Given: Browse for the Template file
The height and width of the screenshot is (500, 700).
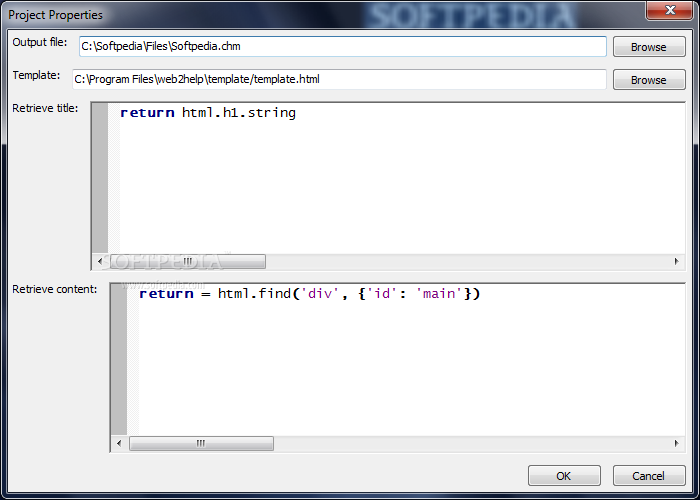Looking at the screenshot, I should 649,80.
